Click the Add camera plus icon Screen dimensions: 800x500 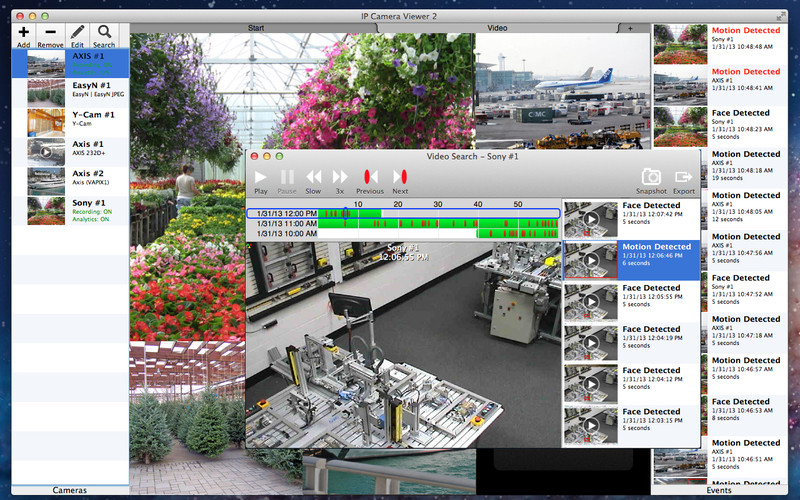point(23,33)
